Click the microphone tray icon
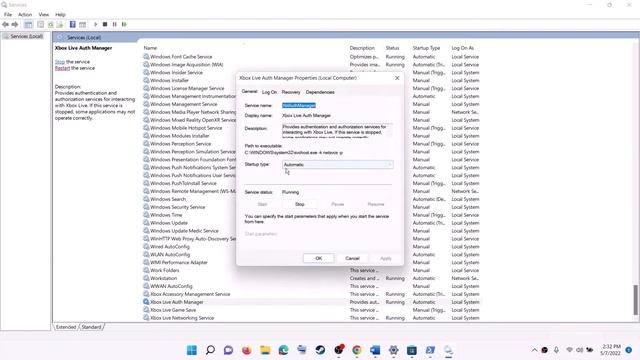The height and width of the screenshot is (360, 640). coord(556,350)
